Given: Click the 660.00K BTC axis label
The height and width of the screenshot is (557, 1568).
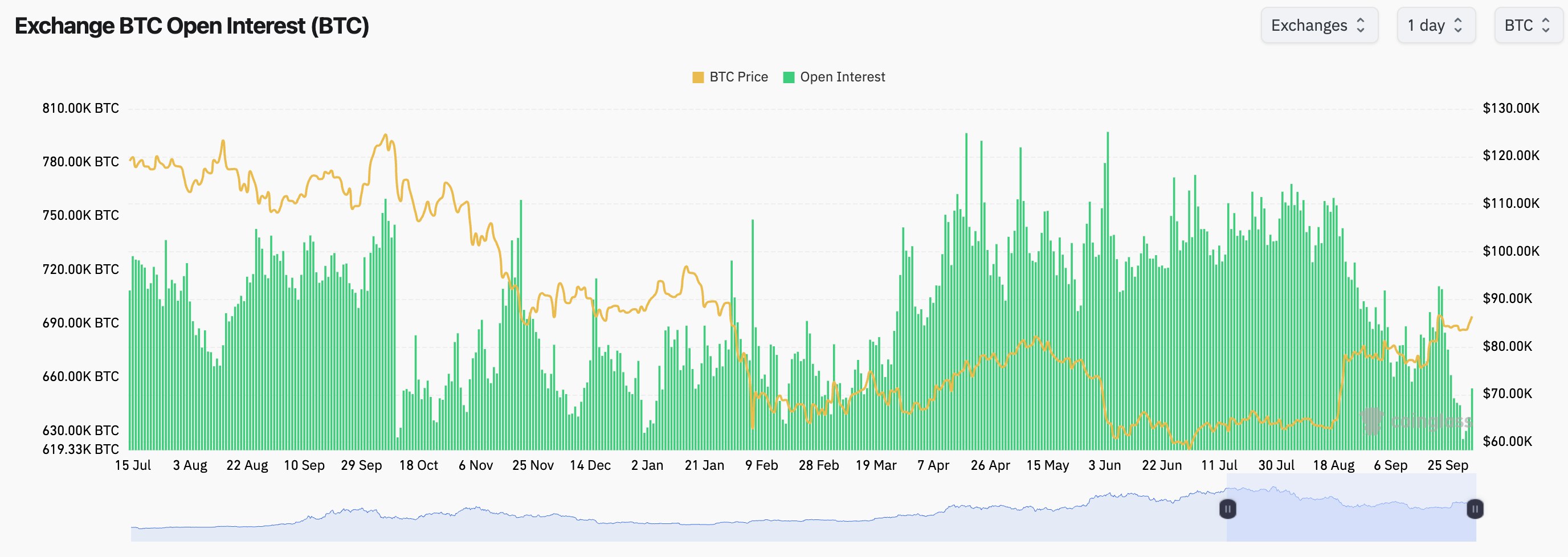Looking at the screenshot, I should [x=80, y=376].
